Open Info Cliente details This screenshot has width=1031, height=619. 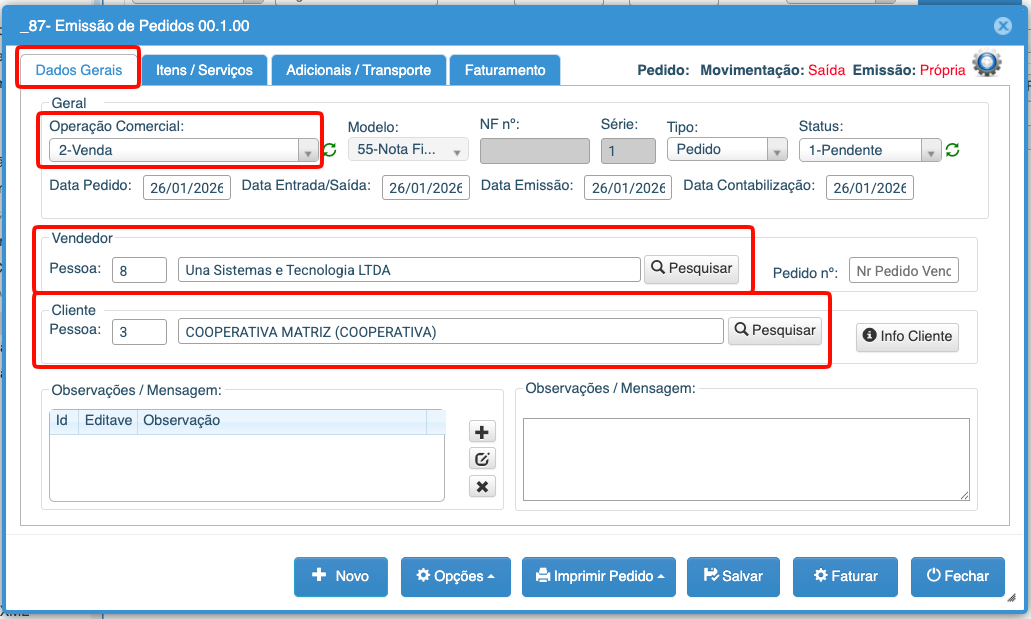(907, 336)
